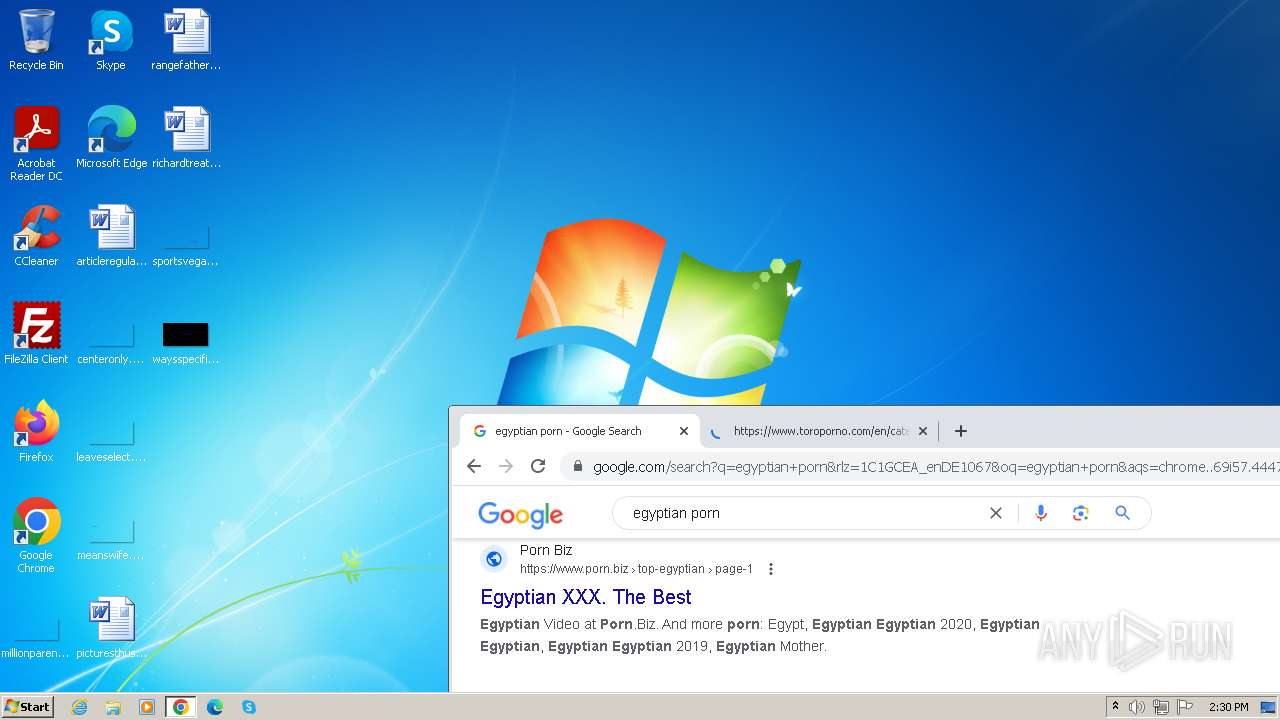
Task: Click the Chrome back arrow button
Action: [474, 466]
